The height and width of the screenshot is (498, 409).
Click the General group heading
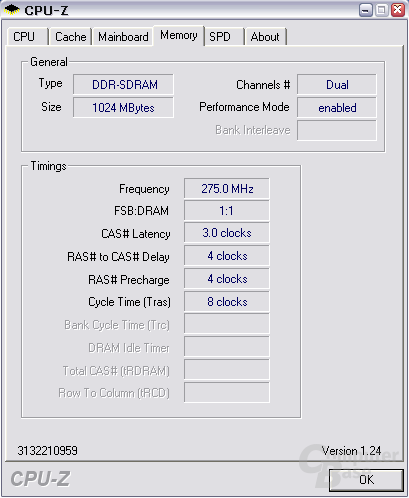(x=49, y=62)
